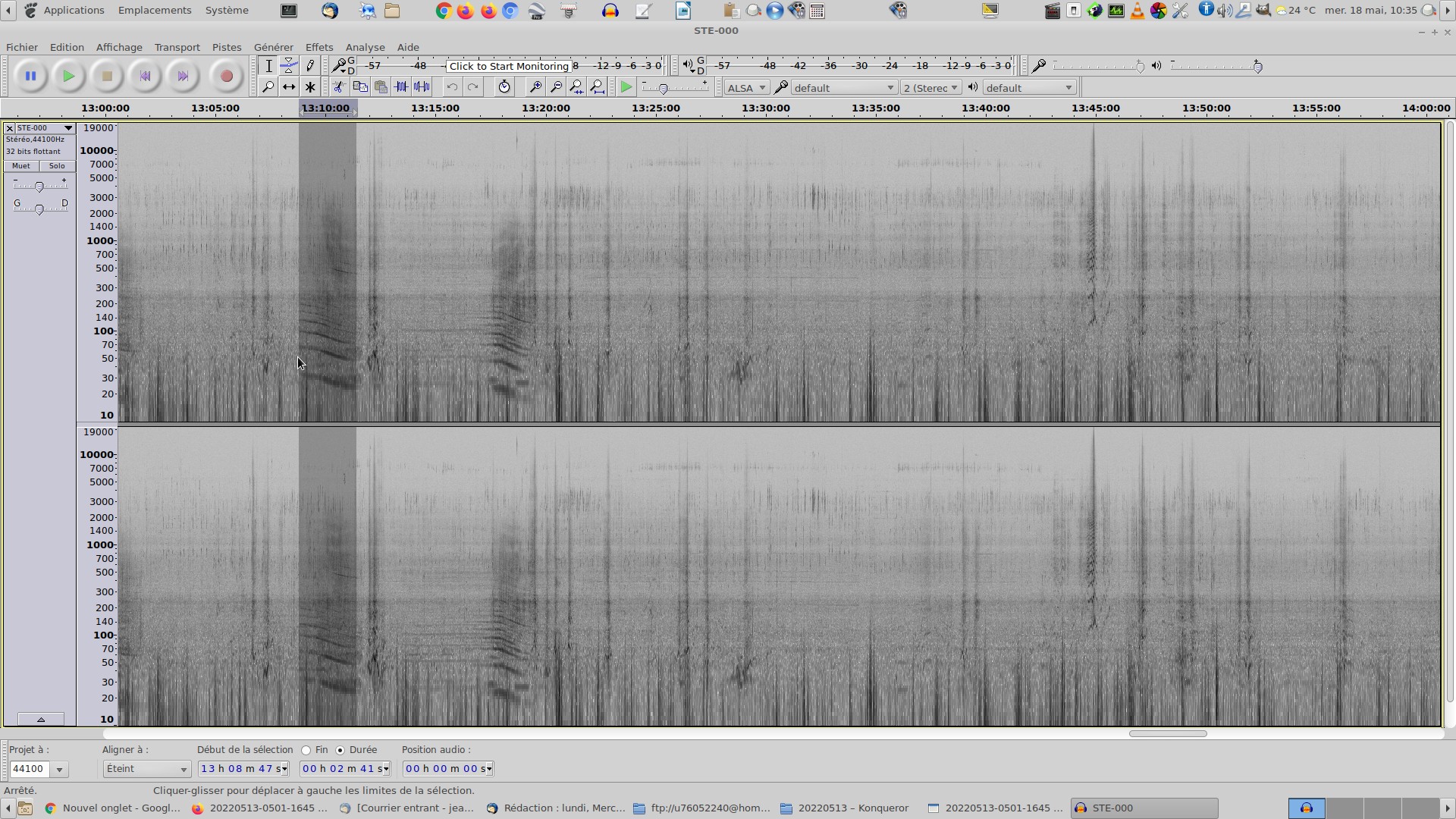The width and height of the screenshot is (1456, 819).
Task: Click the Applications system menu
Action: click(x=74, y=11)
